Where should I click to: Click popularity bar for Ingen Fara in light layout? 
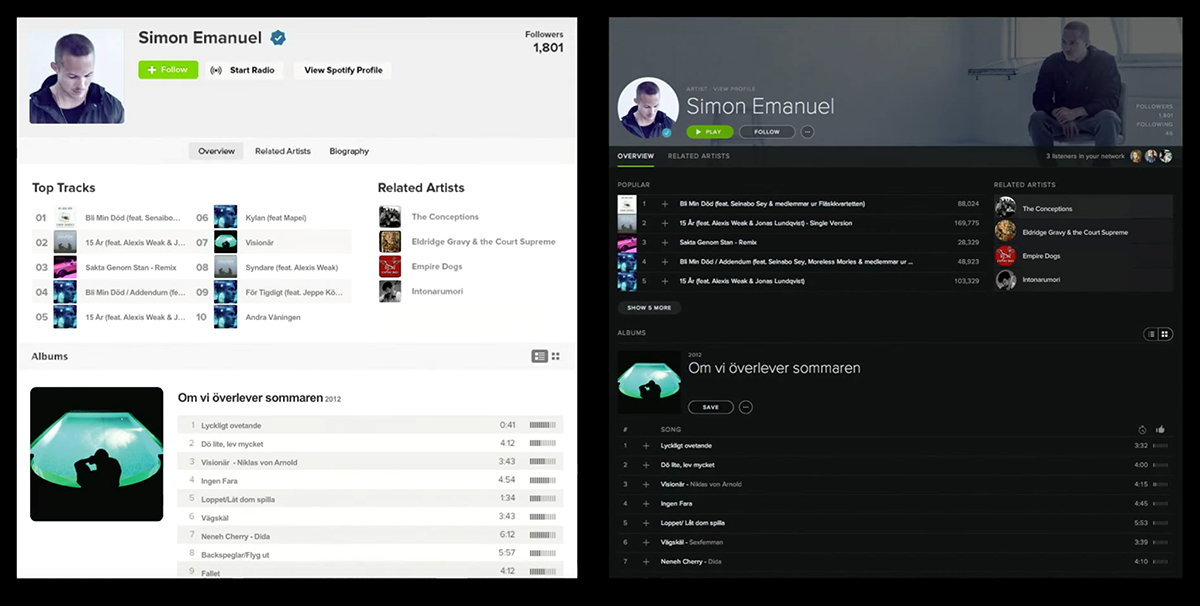(x=542, y=480)
